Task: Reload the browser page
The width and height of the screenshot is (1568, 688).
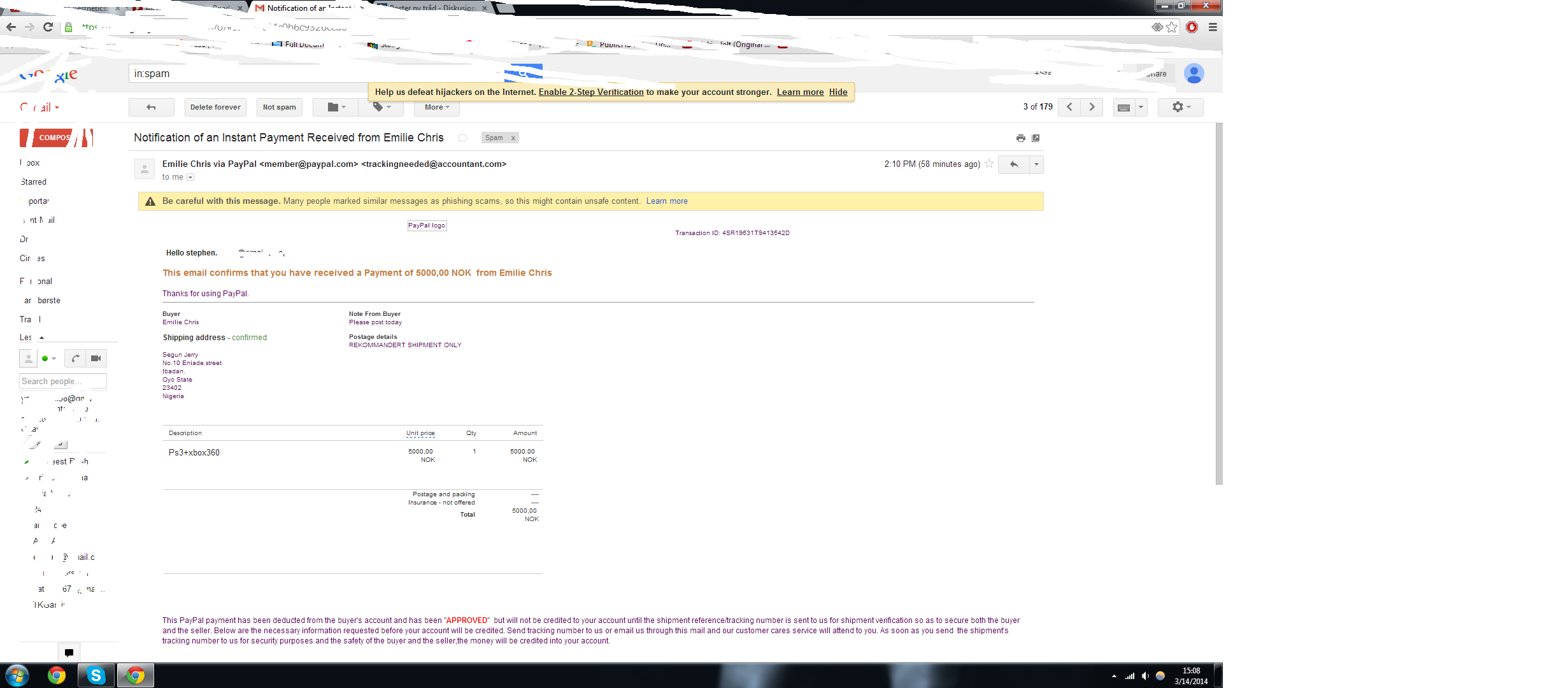Action: tap(48, 27)
